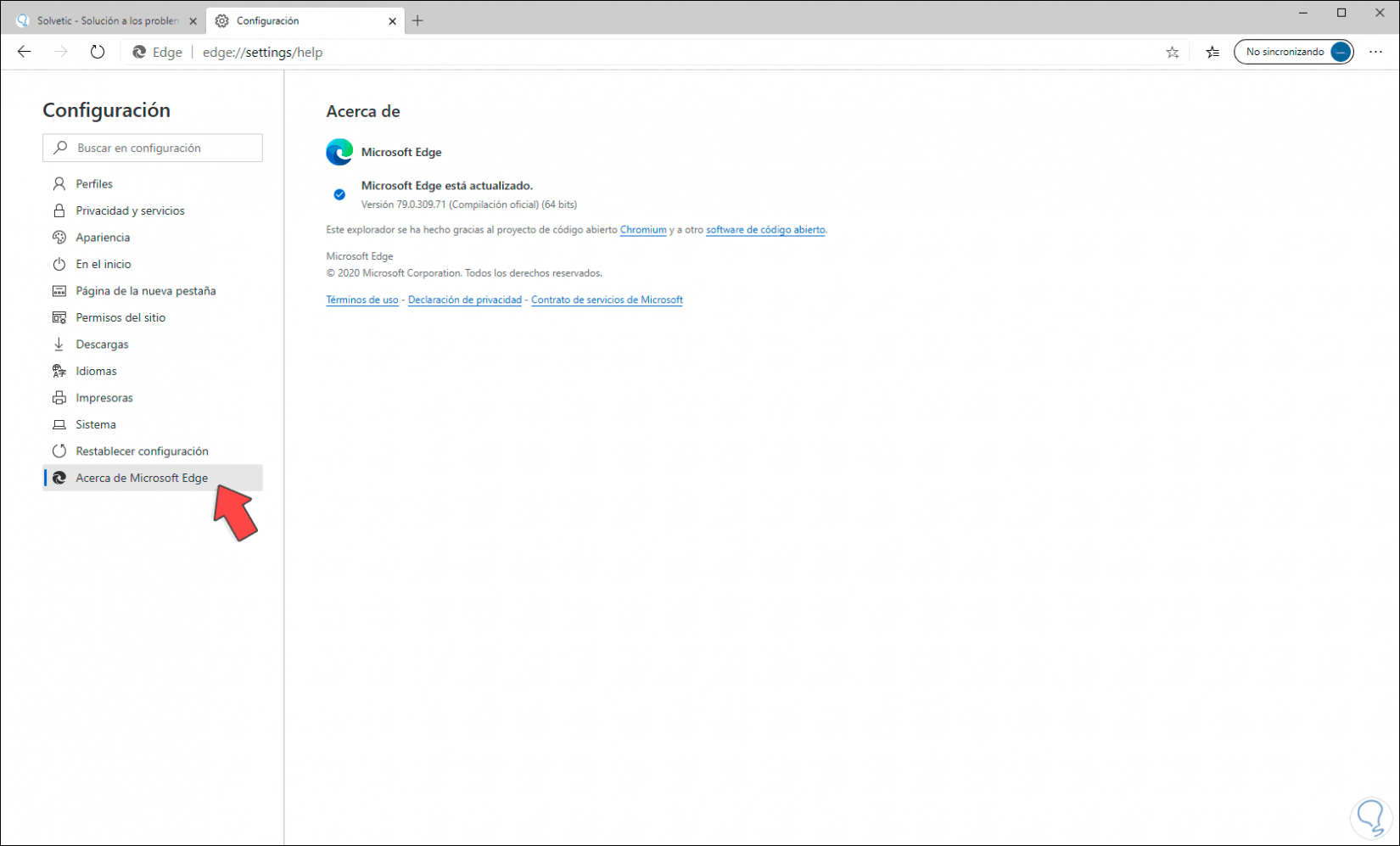Open the Chromium link
The image size is (1400, 846).
643,229
